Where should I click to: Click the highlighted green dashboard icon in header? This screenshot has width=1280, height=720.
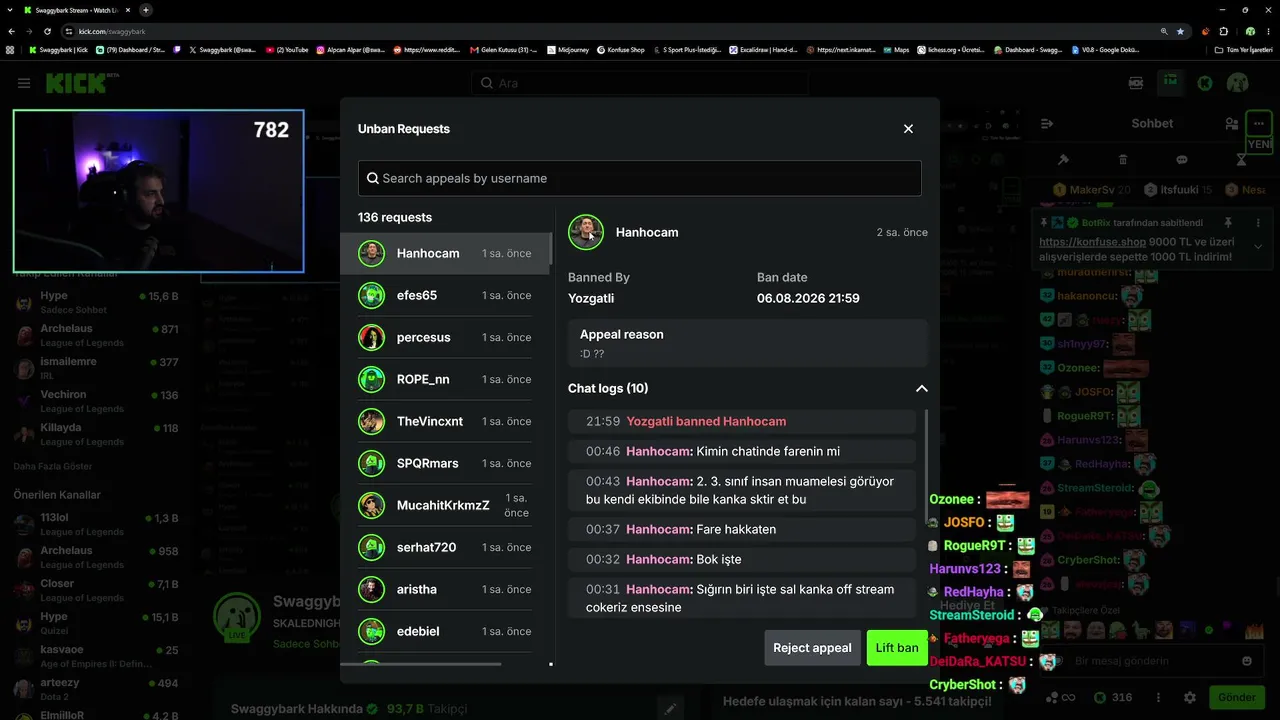(x=1171, y=83)
